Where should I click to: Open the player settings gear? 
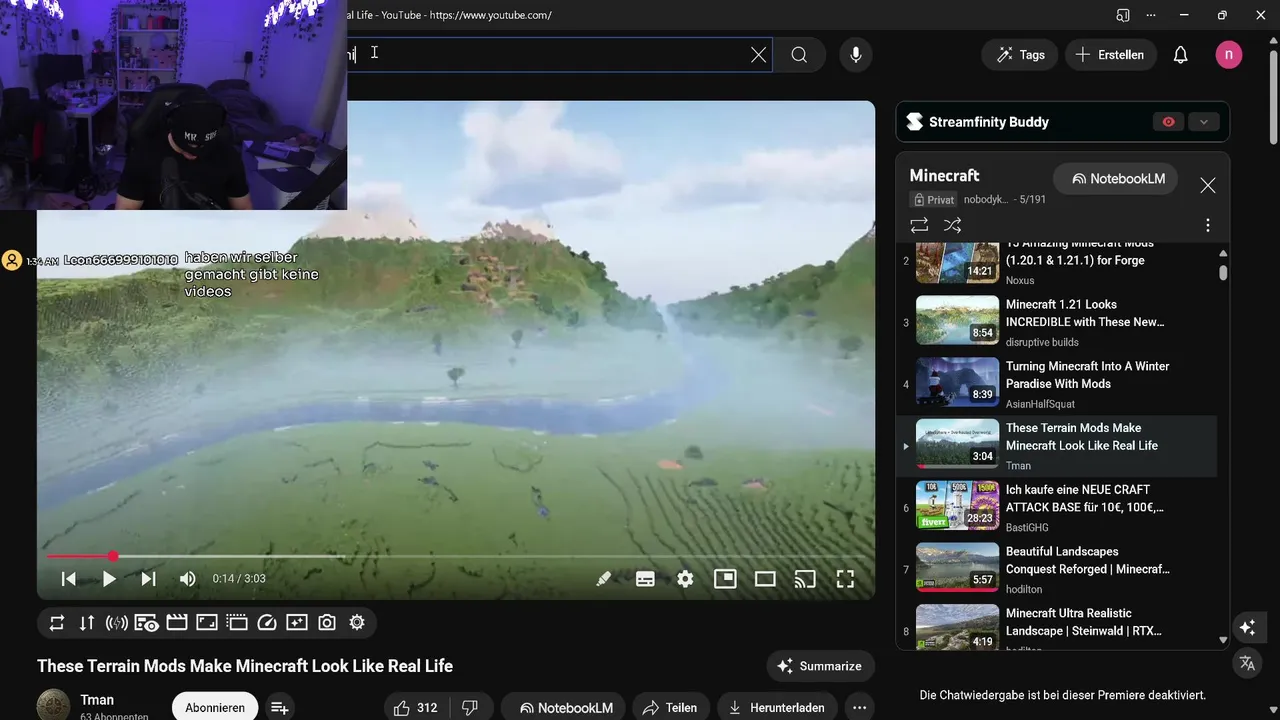pyautogui.click(x=685, y=579)
